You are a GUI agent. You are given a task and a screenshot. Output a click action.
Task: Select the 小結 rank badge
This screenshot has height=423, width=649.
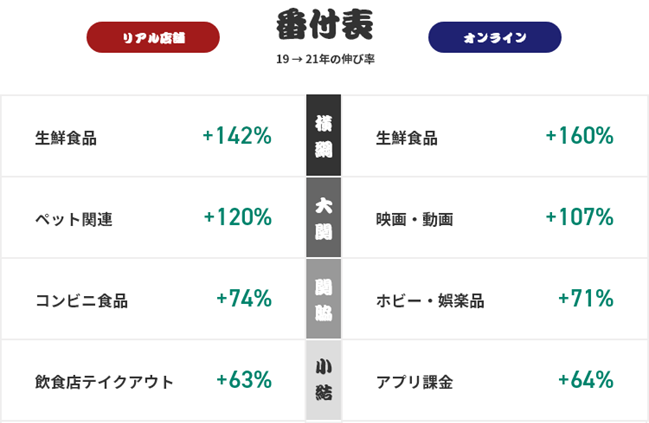[x=324, y=380]
